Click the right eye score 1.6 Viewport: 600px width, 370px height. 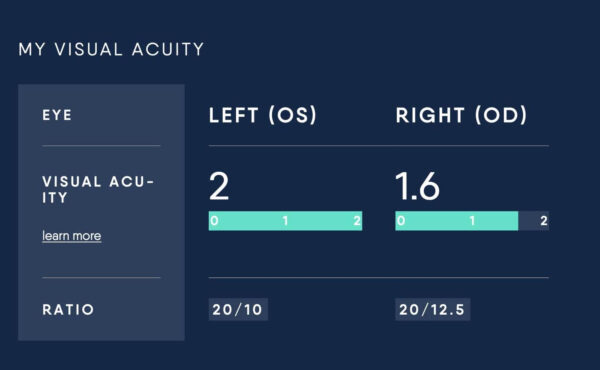[x=417, y=186]
